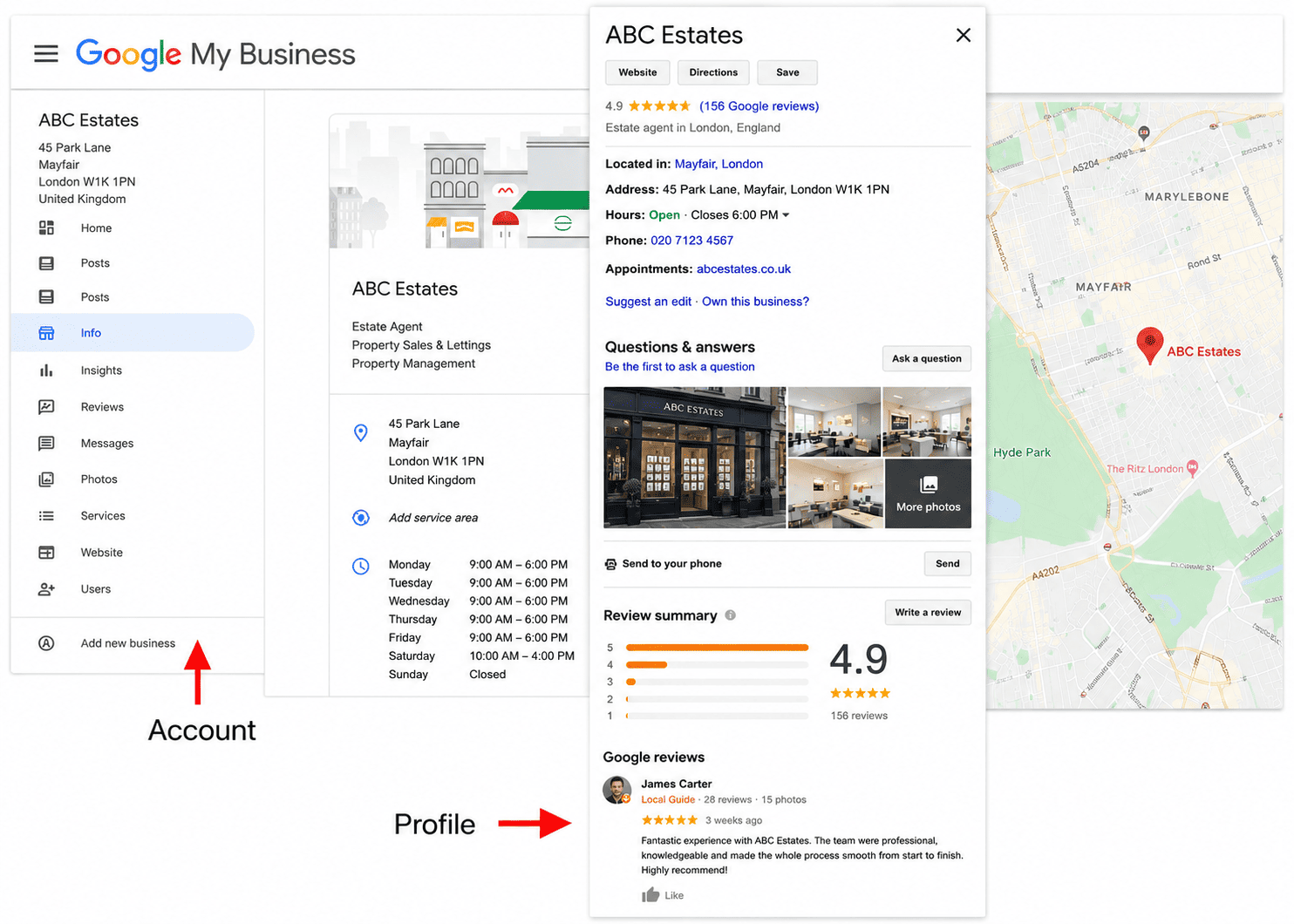The width and height of the screenshot is (1294, 924).
Task: Click the Add new business circle icon
Action: coord(46,643)
